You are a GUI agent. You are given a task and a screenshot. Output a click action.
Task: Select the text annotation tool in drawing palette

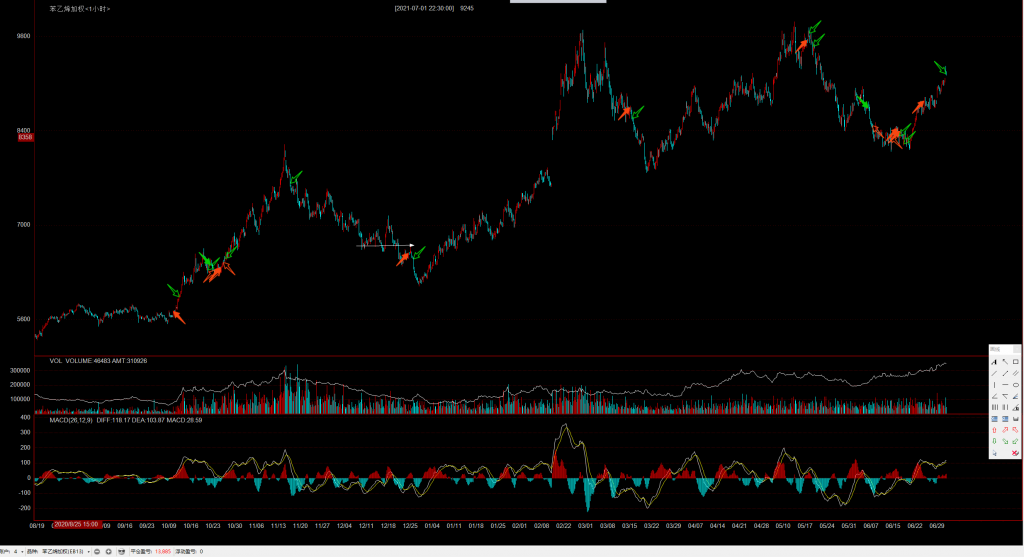(x=993, y=361)
